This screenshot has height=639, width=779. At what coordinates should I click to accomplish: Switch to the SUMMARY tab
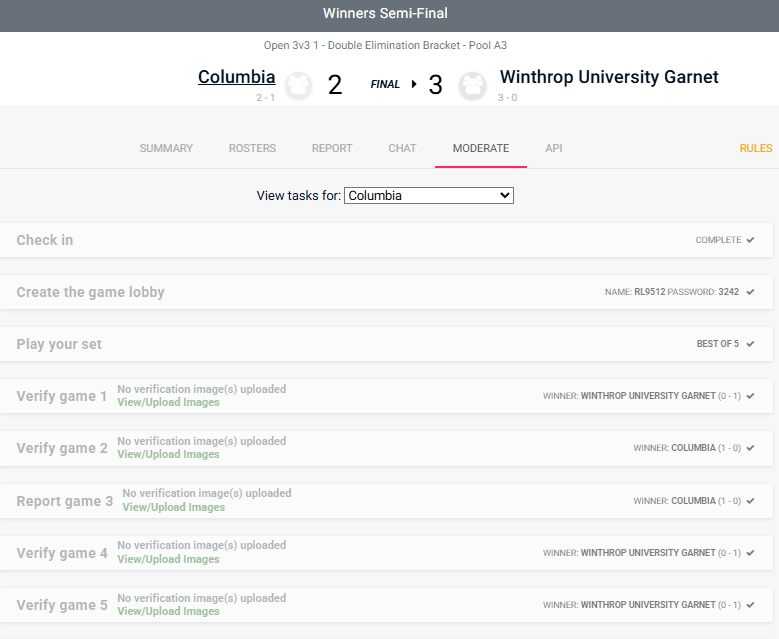[x=166, y=148]
